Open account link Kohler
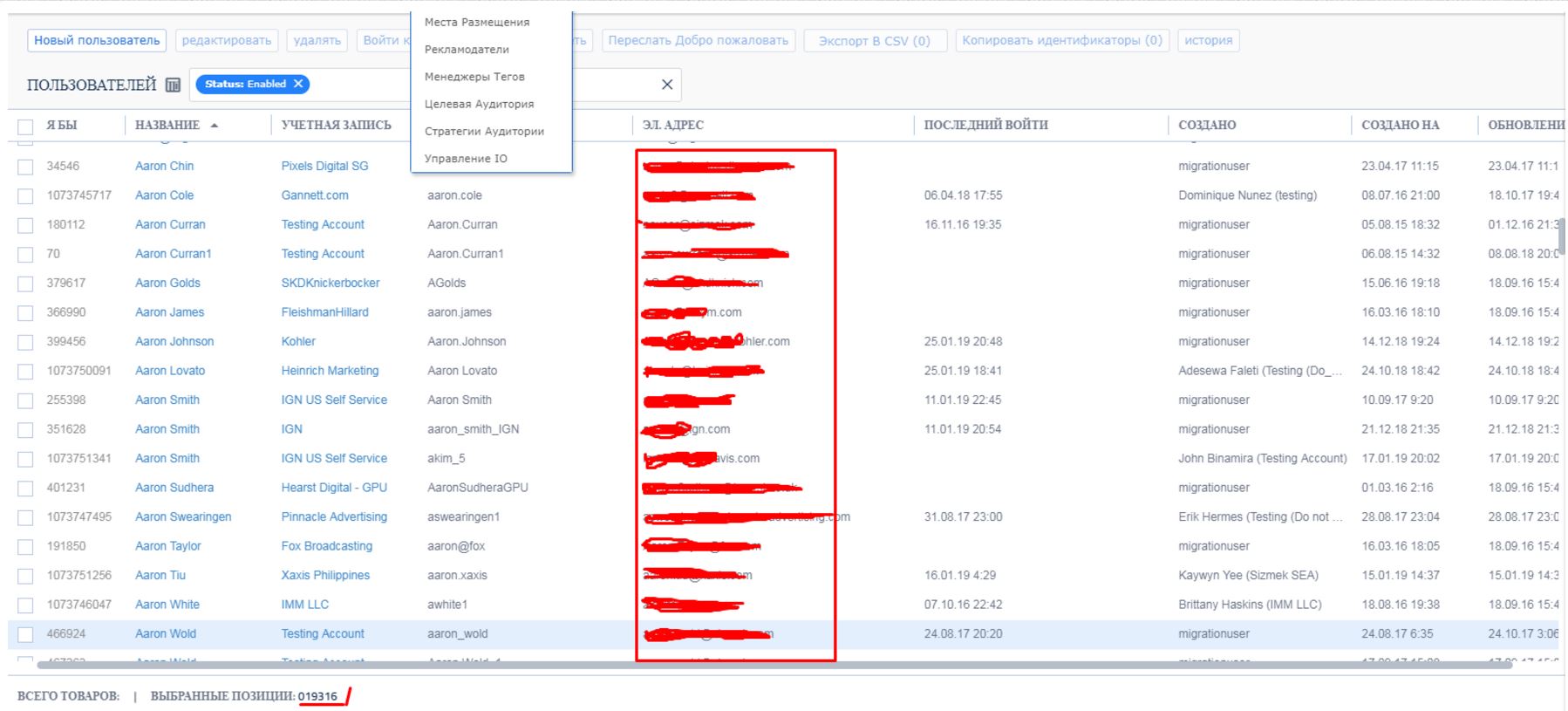Screen dimensions: 1568x711 point(298,341)
